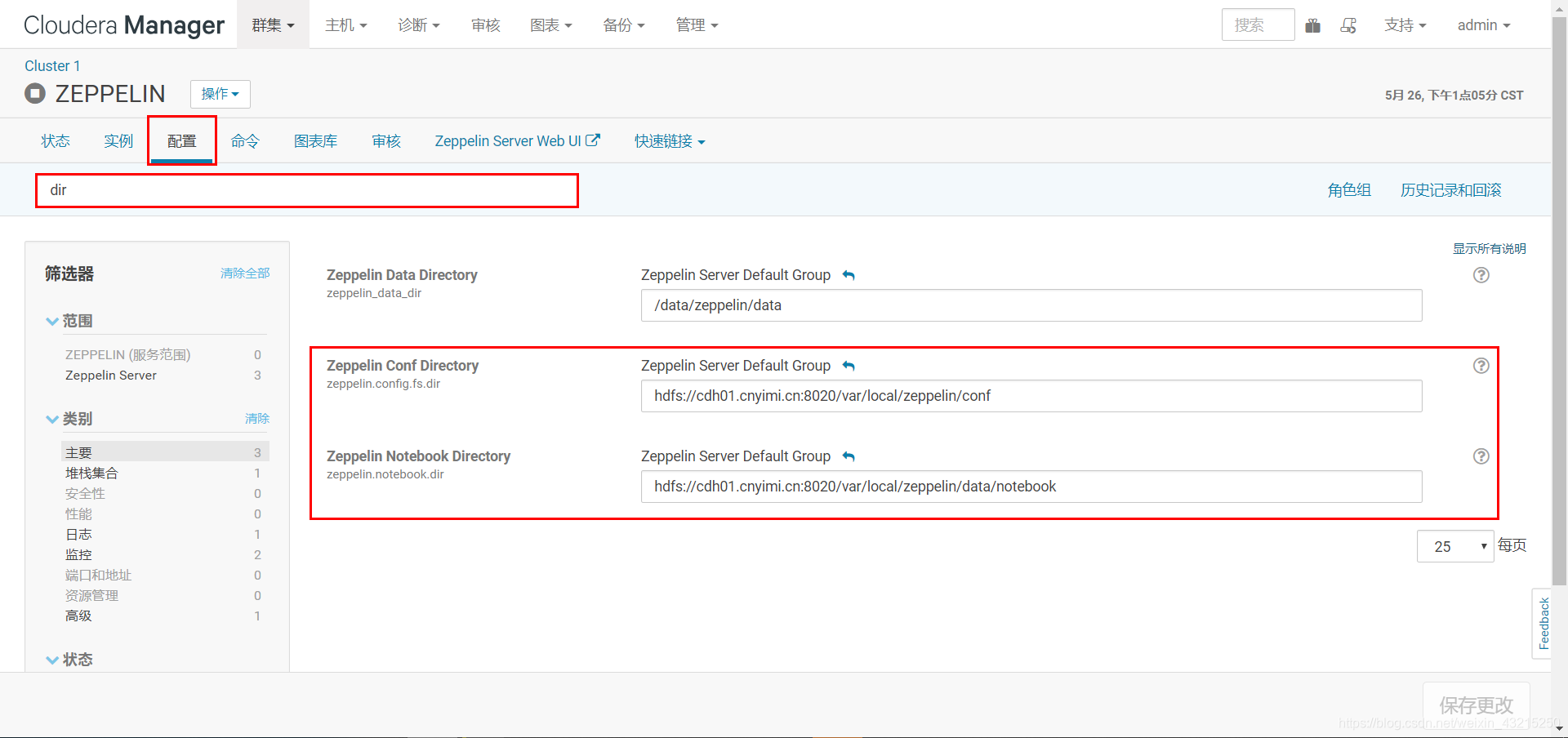
Task: Edit the Zeppelin Notebook Directory path field
Action: [x=1031, y=487]
